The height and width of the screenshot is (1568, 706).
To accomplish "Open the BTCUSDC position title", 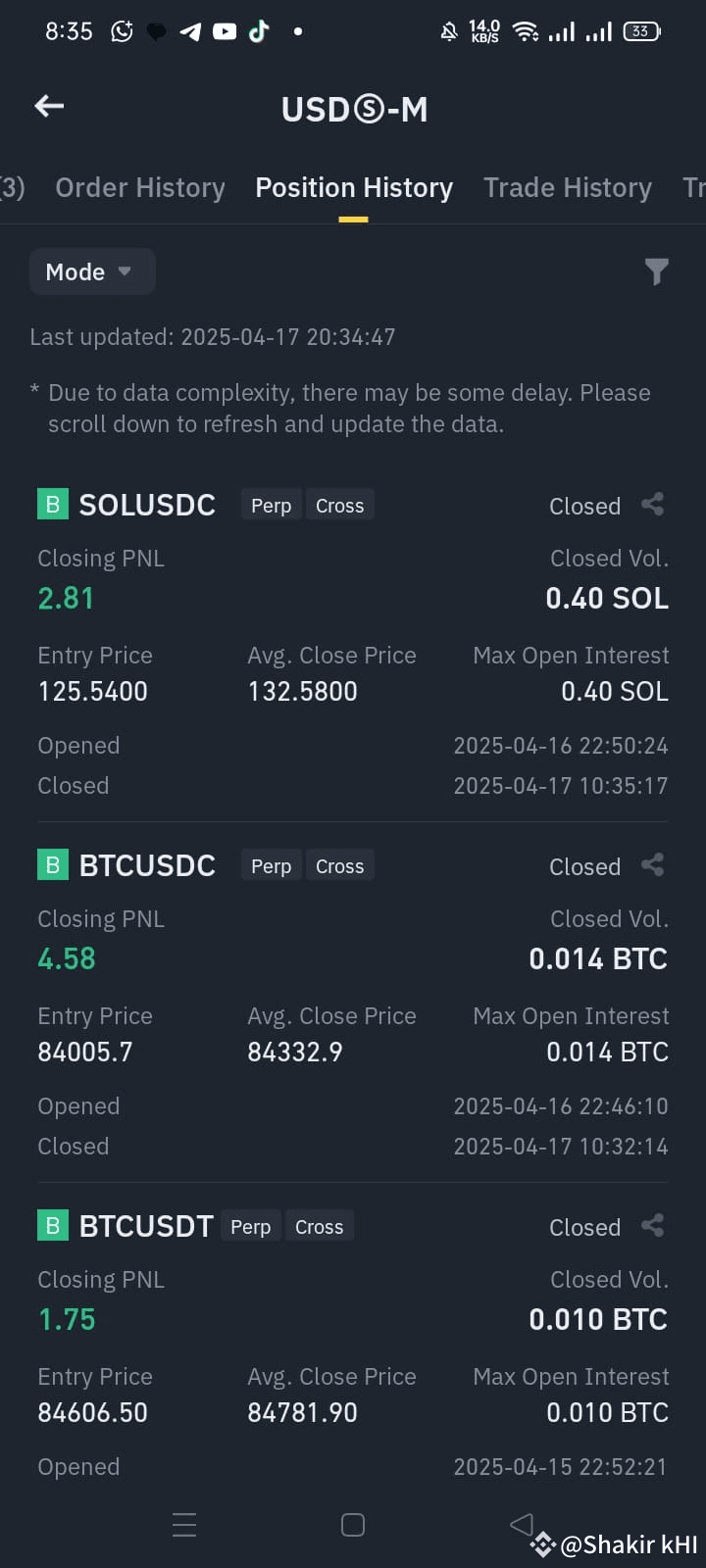I will (x=147, y=865).
